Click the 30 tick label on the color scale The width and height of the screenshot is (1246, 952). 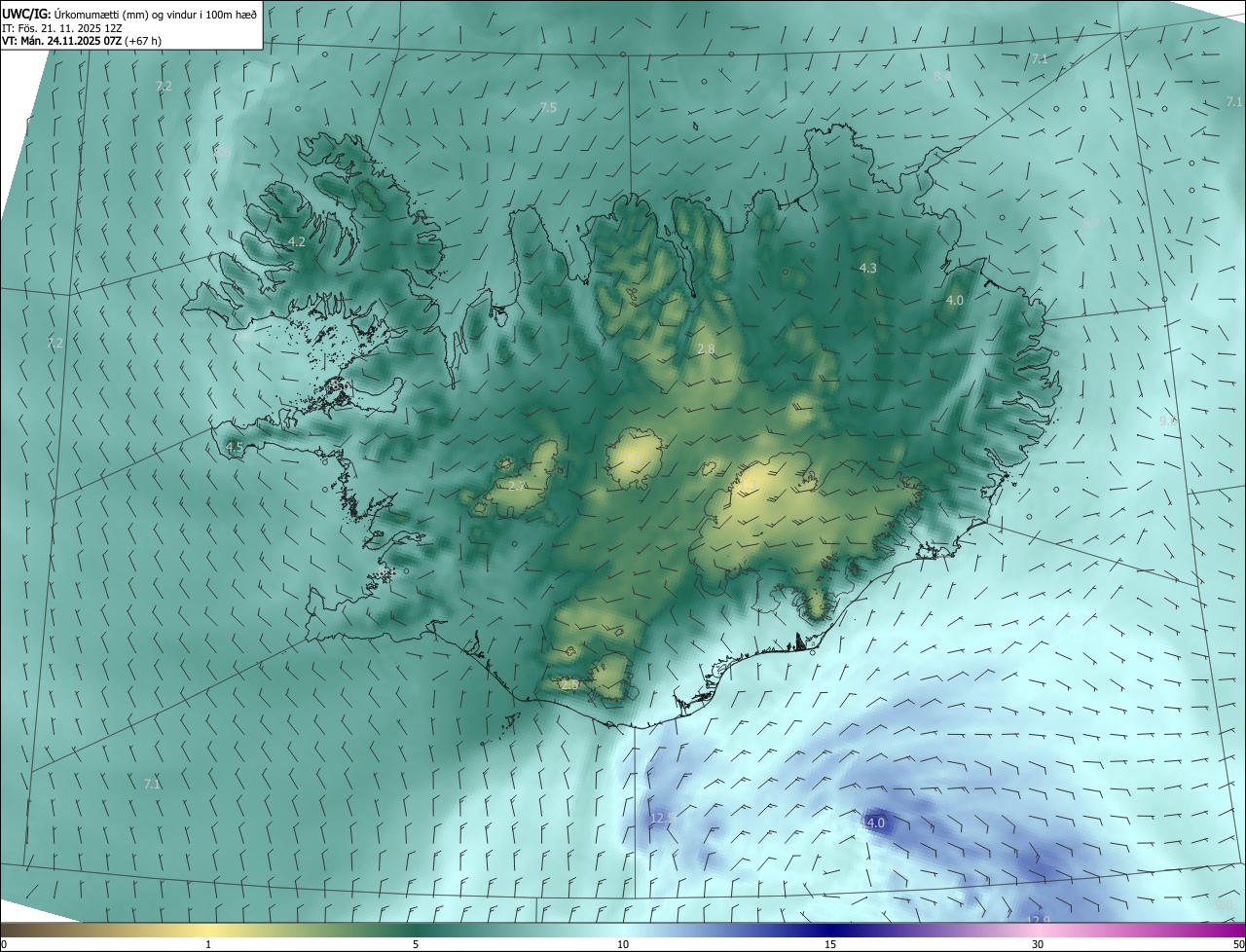pos(1038,944)
